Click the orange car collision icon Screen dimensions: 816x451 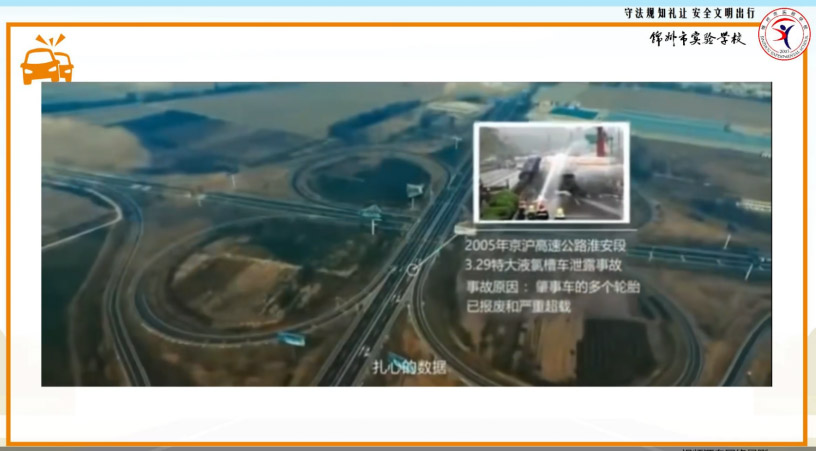coord(47,60)
